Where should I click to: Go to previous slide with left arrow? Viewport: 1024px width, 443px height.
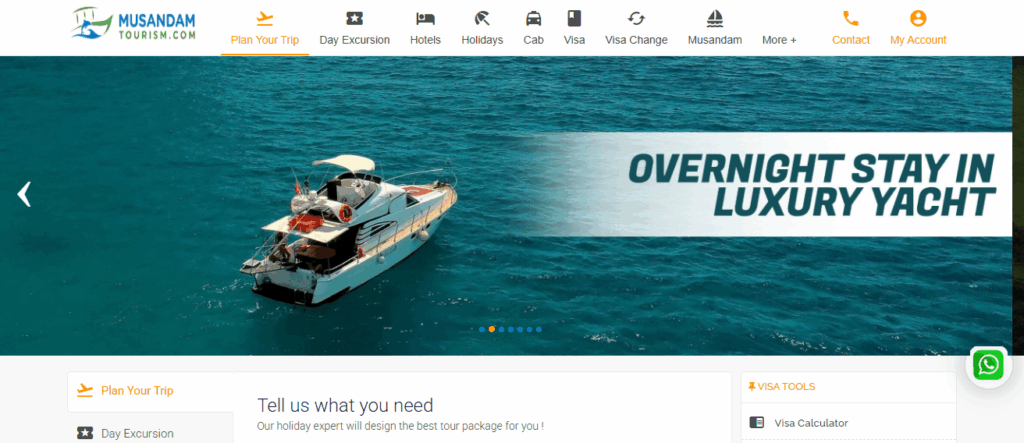tap(24, 194)
